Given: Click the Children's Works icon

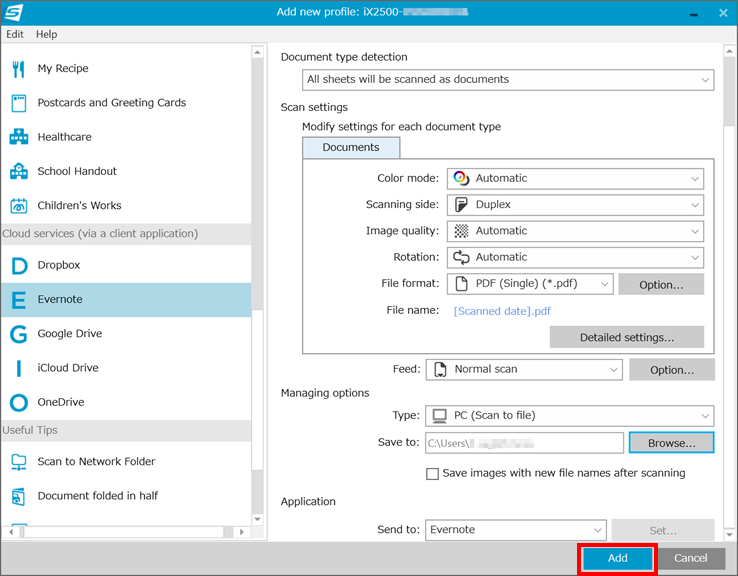Looking at the screenshot, I should [x=19, y=206].
